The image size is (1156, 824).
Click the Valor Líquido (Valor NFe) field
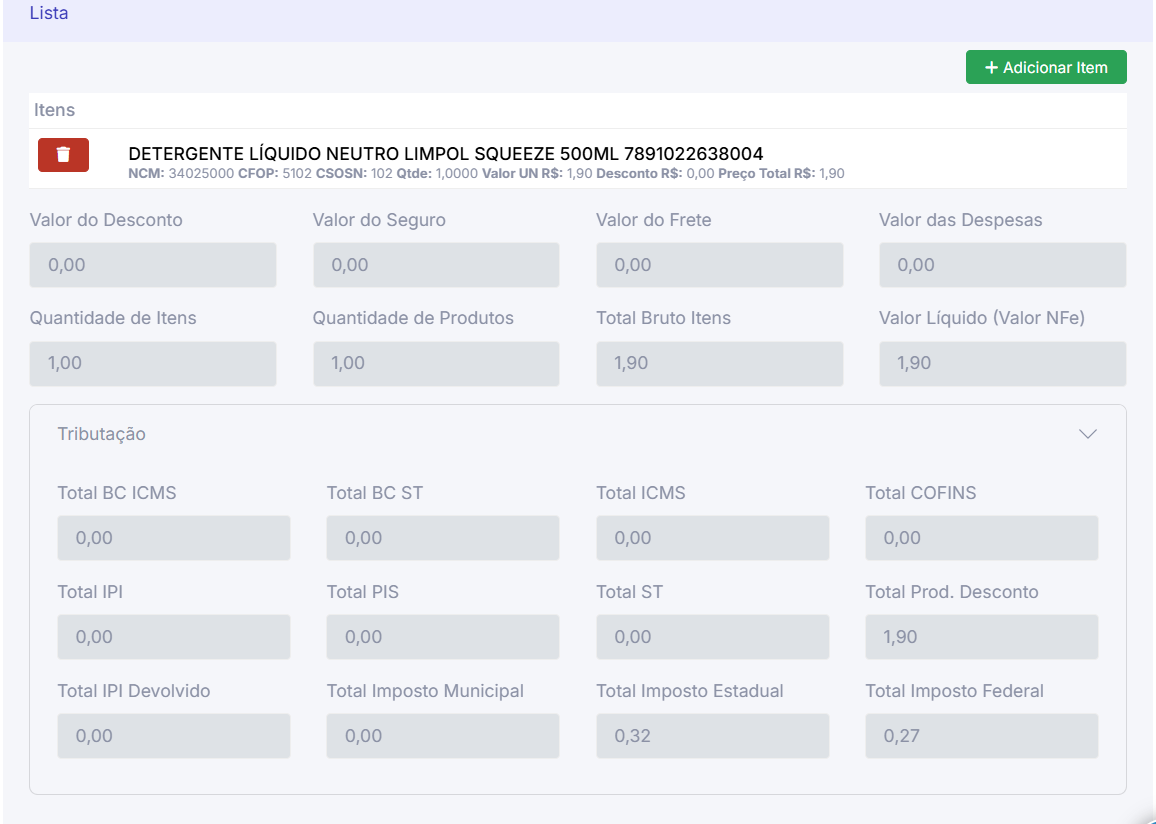[x=1002, y=364]
